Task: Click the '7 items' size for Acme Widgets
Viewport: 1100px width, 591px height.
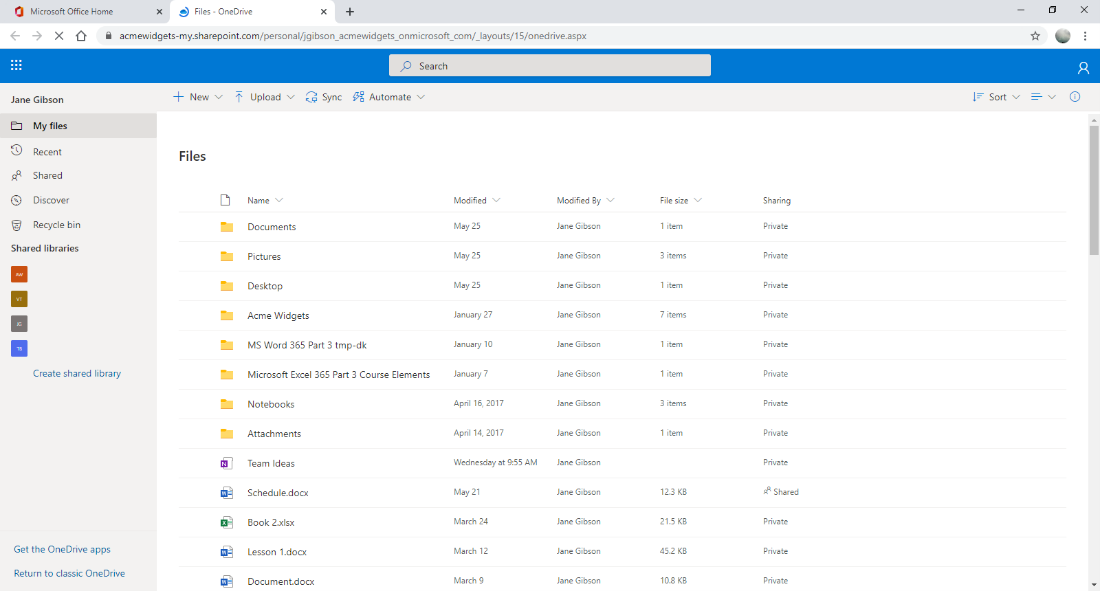Action: 673,314
